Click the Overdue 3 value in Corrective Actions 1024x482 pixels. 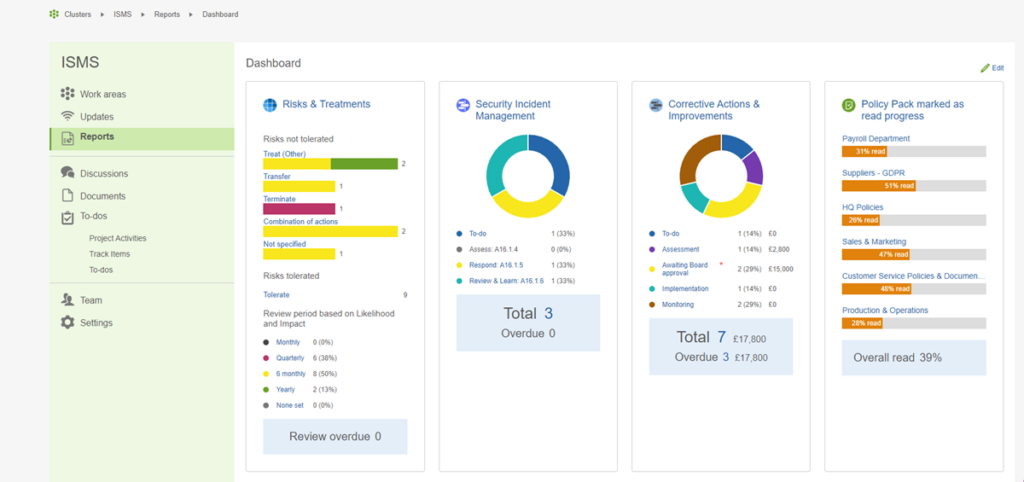point(725,357)
